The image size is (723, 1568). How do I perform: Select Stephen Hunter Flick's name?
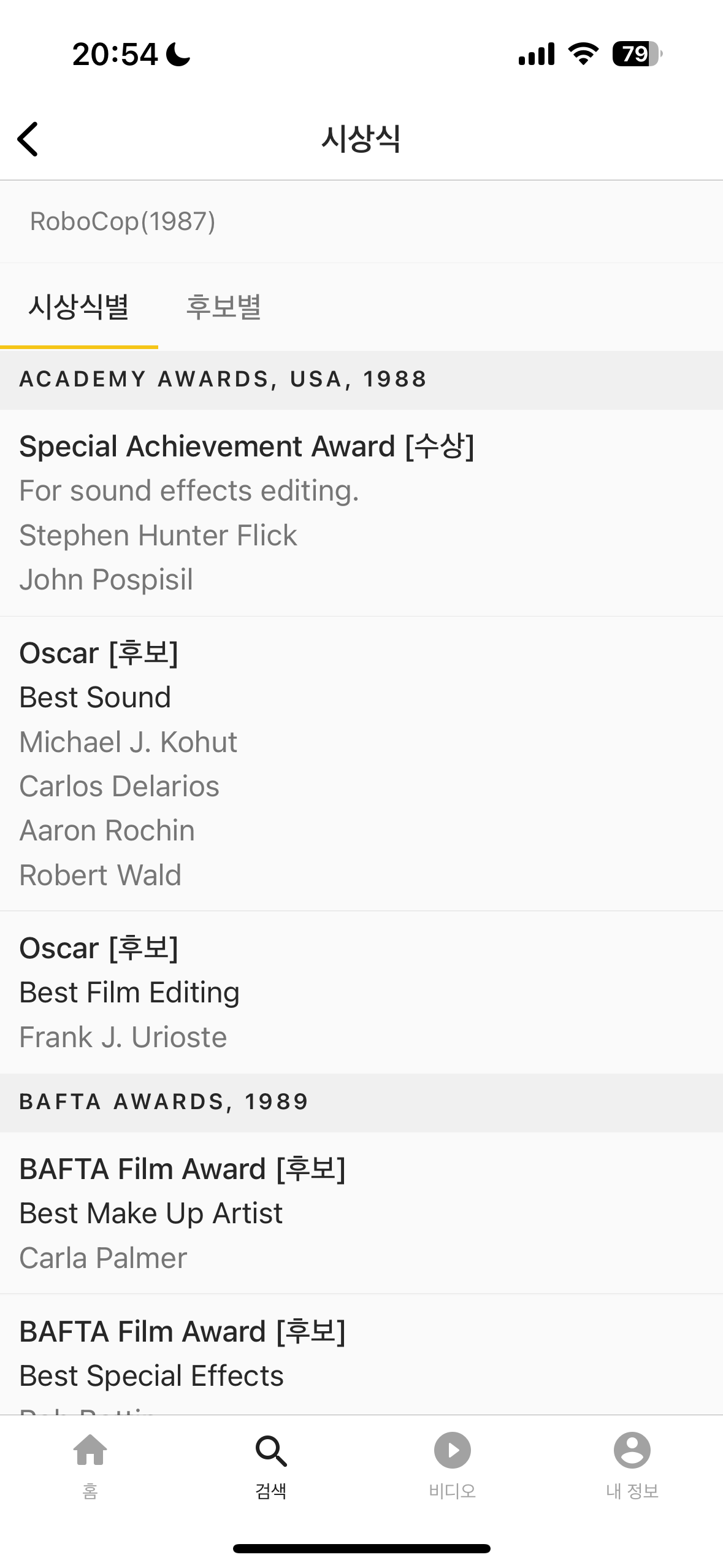click(x=158, y=536)
